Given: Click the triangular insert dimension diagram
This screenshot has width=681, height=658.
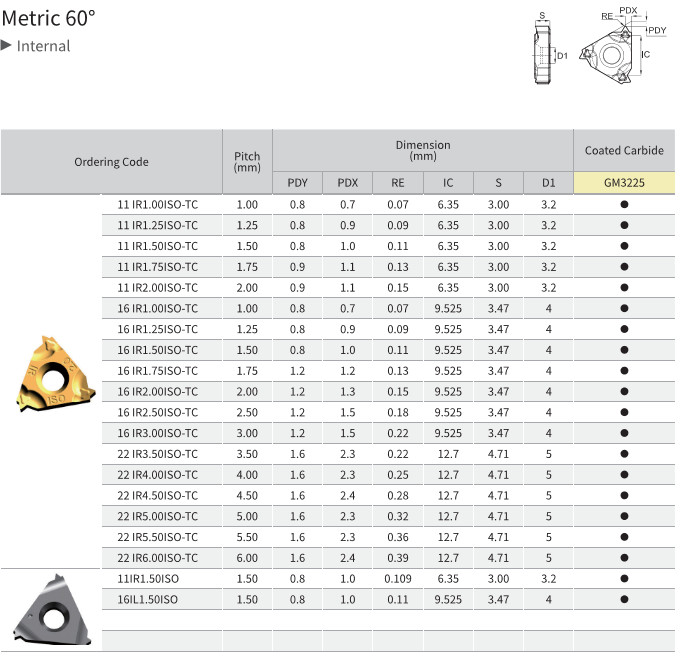Looking at the screenshot, I should coord(621,46).
